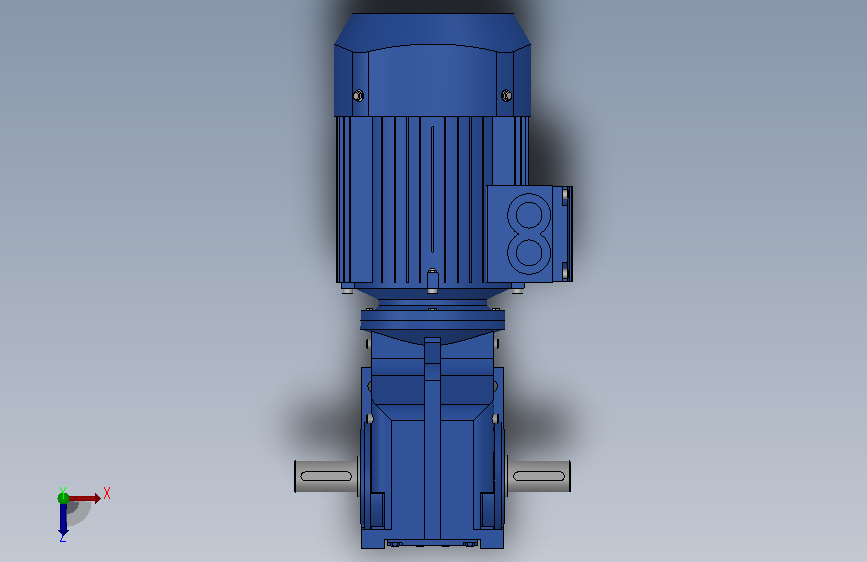Click the green Y axis dot of the triad
Screen dimensions: 867x562
pos(63,498)
